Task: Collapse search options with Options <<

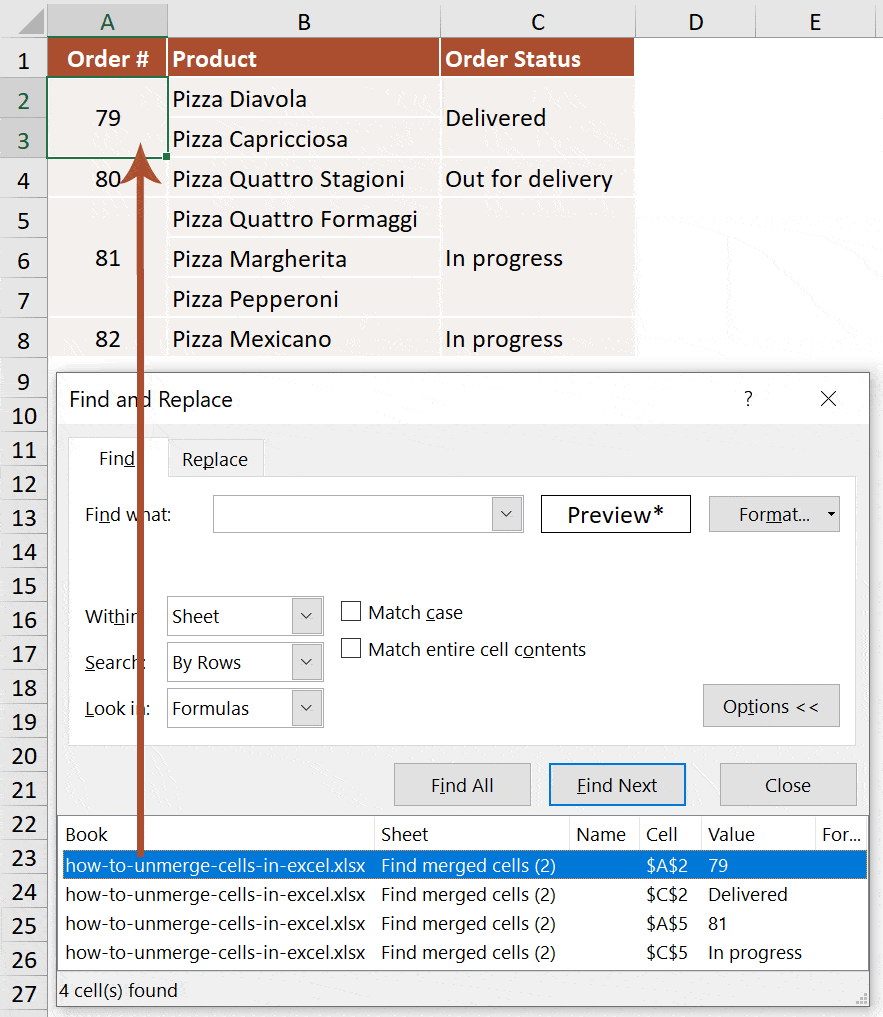Action: click(770, 705)
